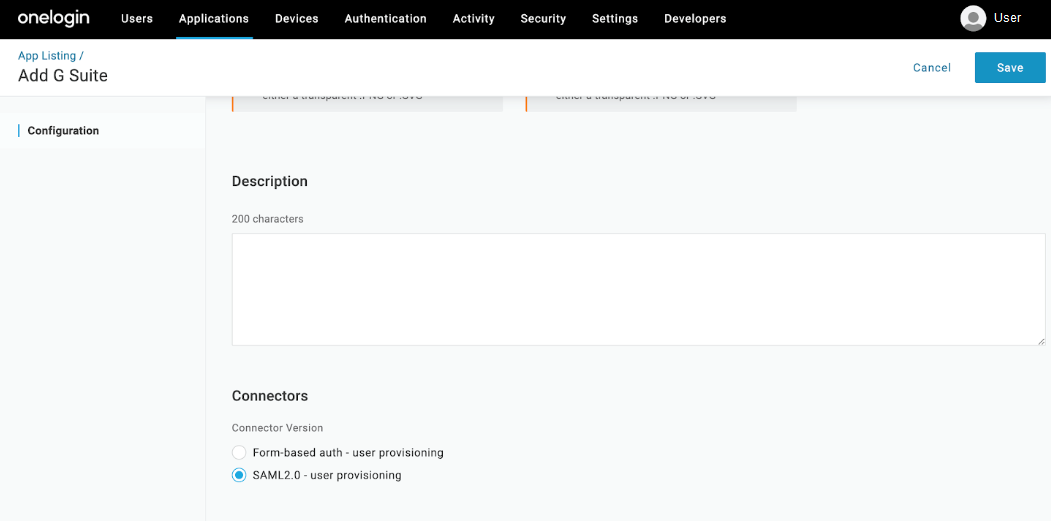The image size is (1051, 521).
Task: Click the Connectors heading
Action: tap(269, 396)
